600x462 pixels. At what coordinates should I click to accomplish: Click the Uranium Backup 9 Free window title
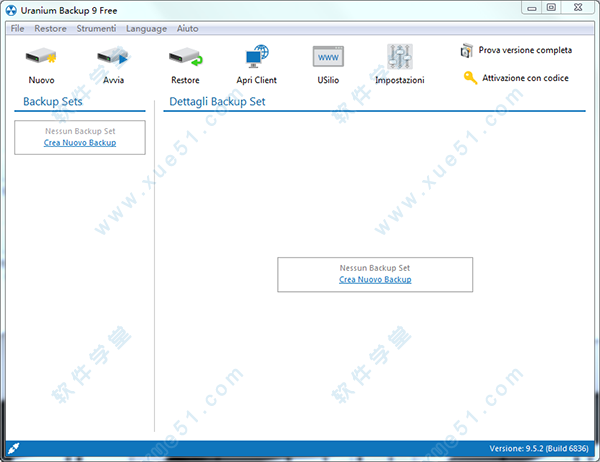coord(69,11)
